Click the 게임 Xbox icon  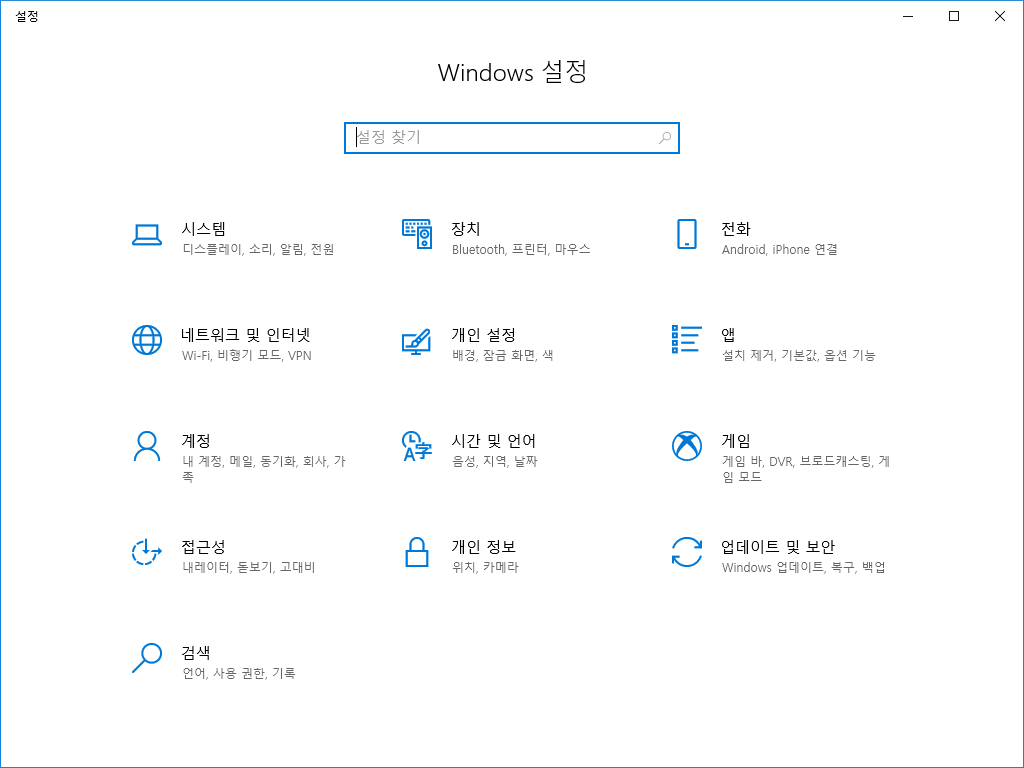click(x=686, y=446)
